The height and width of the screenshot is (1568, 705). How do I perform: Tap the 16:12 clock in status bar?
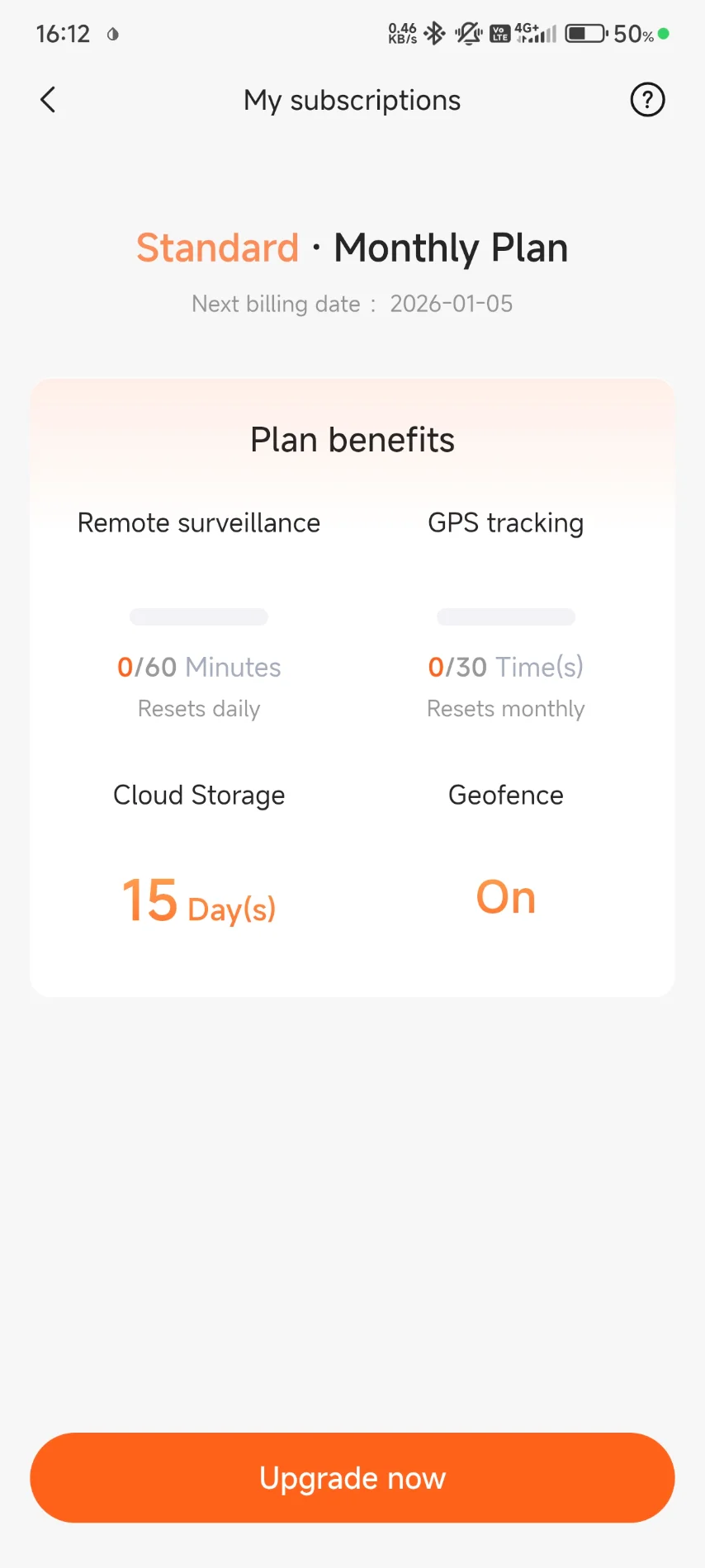coord(63,34)
